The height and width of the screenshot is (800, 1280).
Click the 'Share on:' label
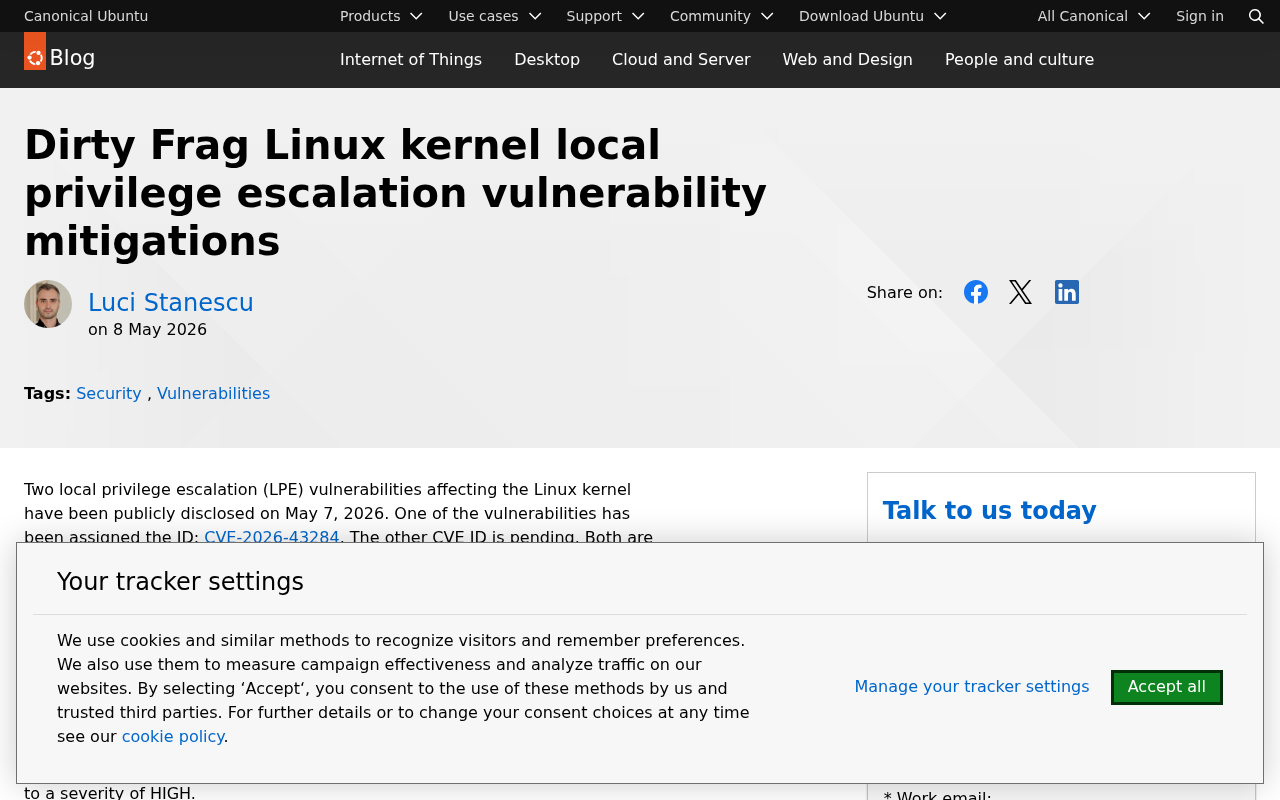pos(905,292)
